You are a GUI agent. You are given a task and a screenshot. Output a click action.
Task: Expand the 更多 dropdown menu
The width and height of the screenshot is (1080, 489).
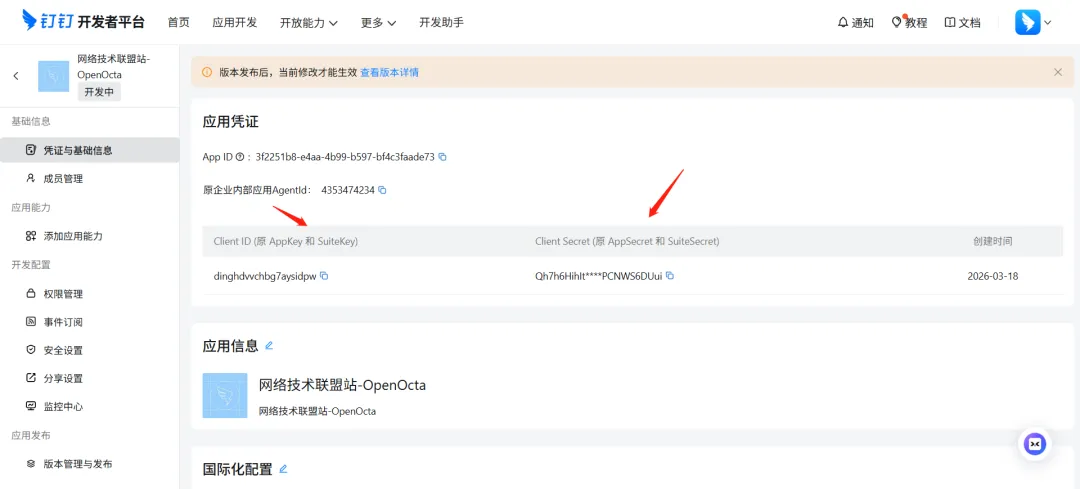click(378, 23)
